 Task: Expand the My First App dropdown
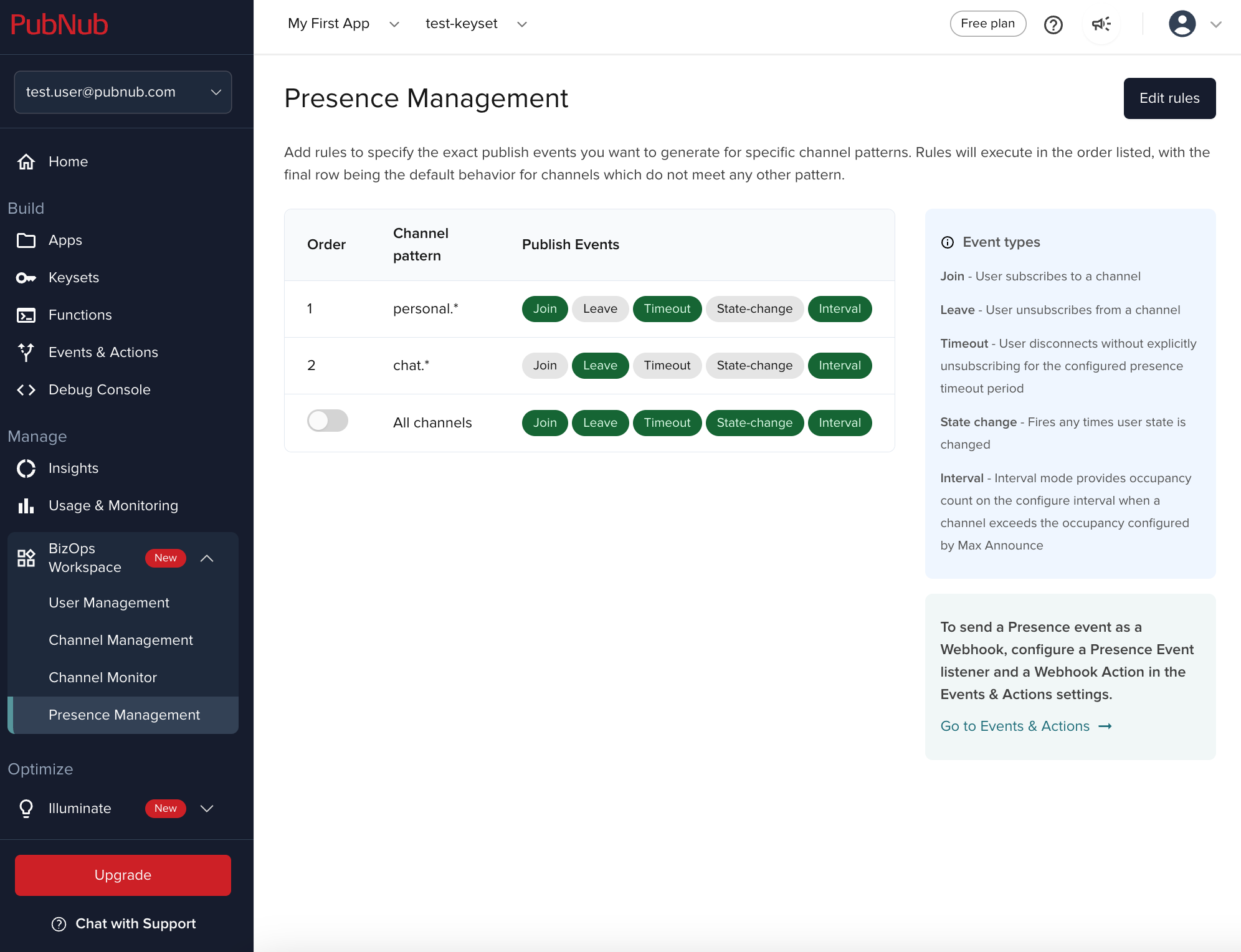(394, 24)
